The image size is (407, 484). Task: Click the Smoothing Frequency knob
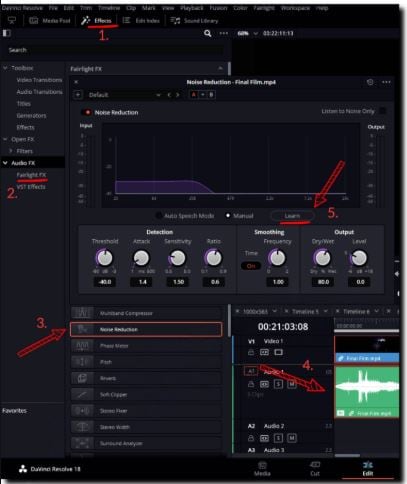(277, 257)
